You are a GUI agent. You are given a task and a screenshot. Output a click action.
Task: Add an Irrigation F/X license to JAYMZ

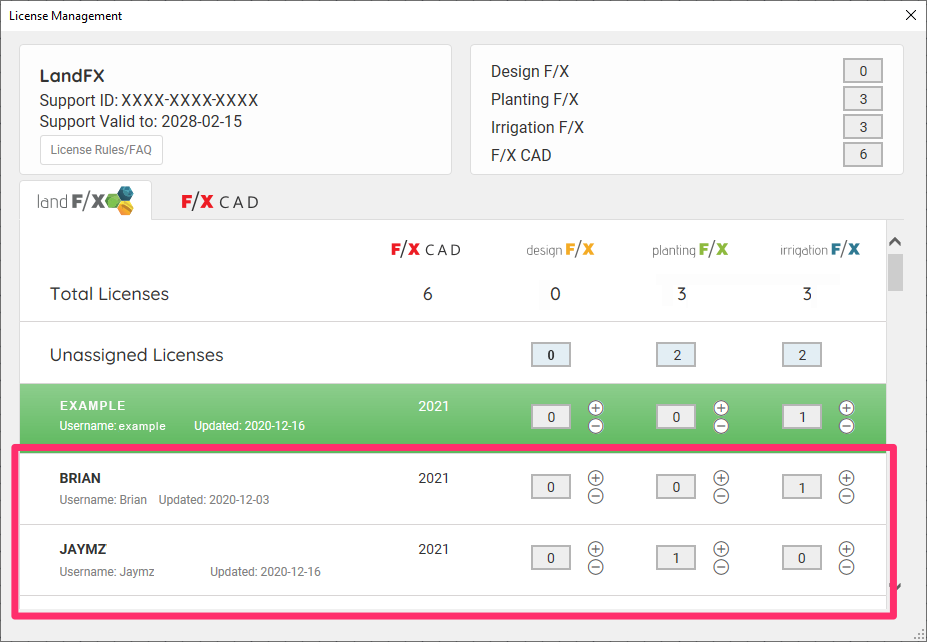[847, 549]
